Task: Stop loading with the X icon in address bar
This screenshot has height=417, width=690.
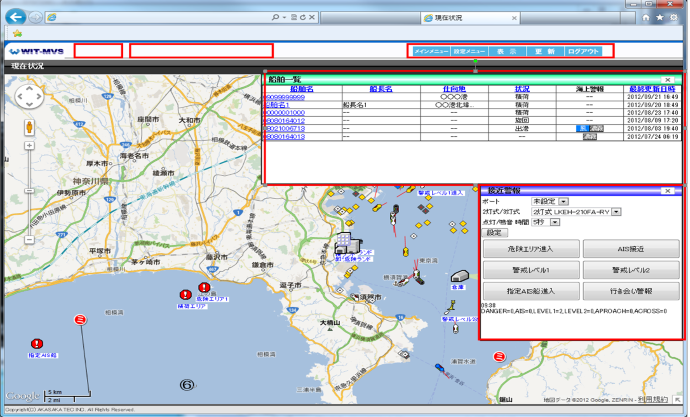Action: 312,18
